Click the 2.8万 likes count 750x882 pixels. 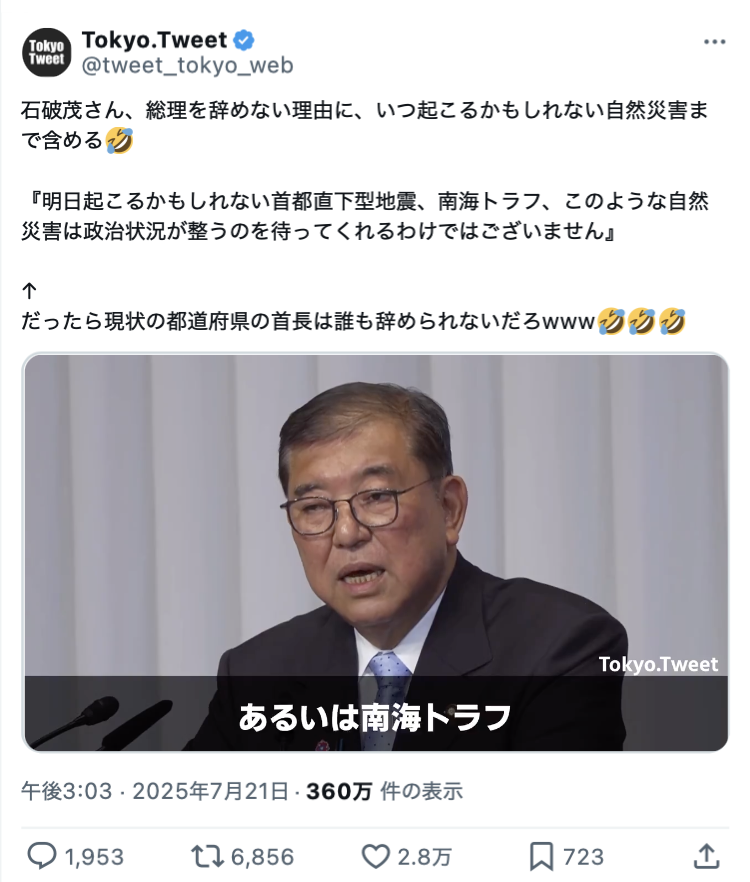tap(424, 857)
